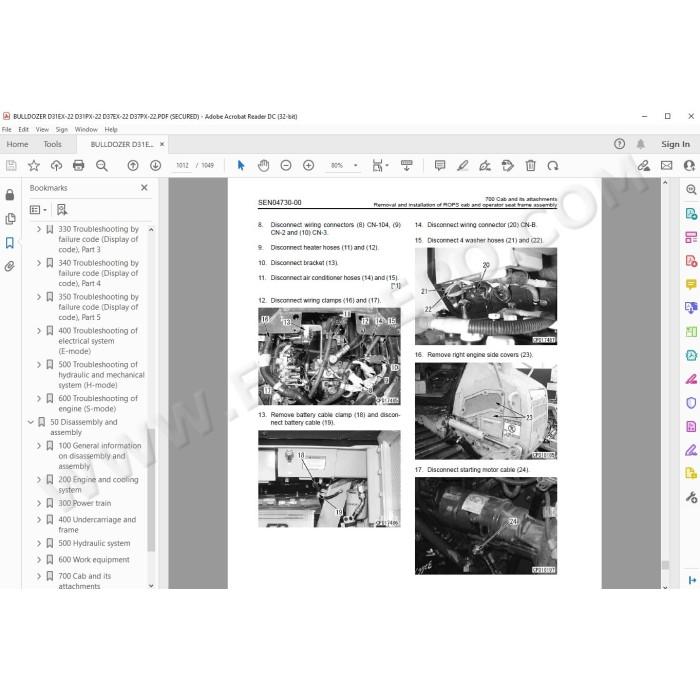Image resolution: width=700 pixels, height=700 pixels.
Task: Open the zoom percentage dropdown
Action: pos(355,166)
